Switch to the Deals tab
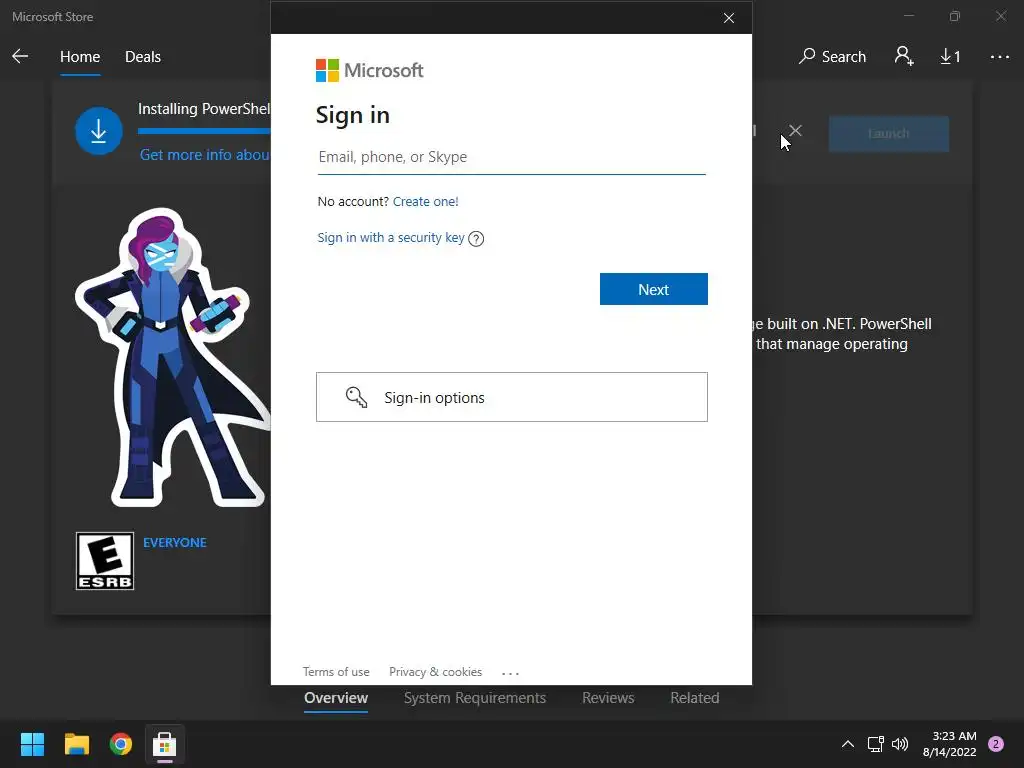Screen dimensions: 1024x768 click(x=142, y=57)
